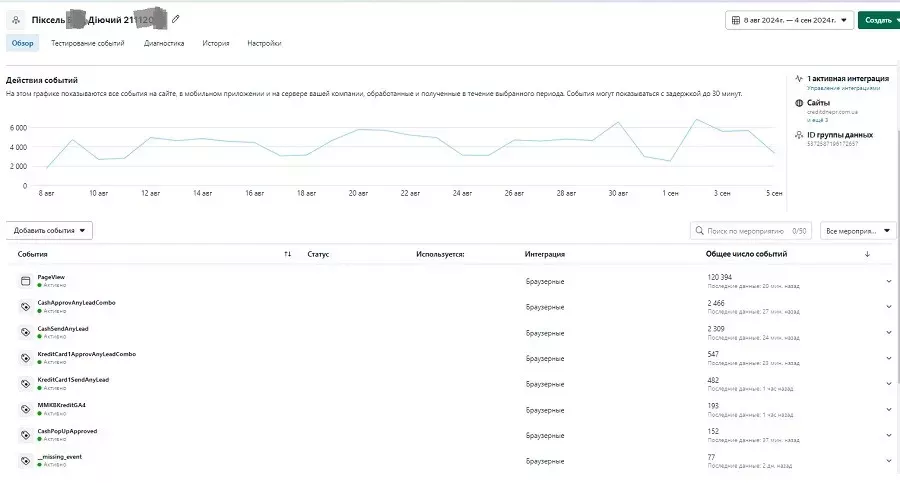The width and height of the screenshot is (900, 483).
Task: Sort events by name using sort arrows
Action: click(x=288, y=254)
